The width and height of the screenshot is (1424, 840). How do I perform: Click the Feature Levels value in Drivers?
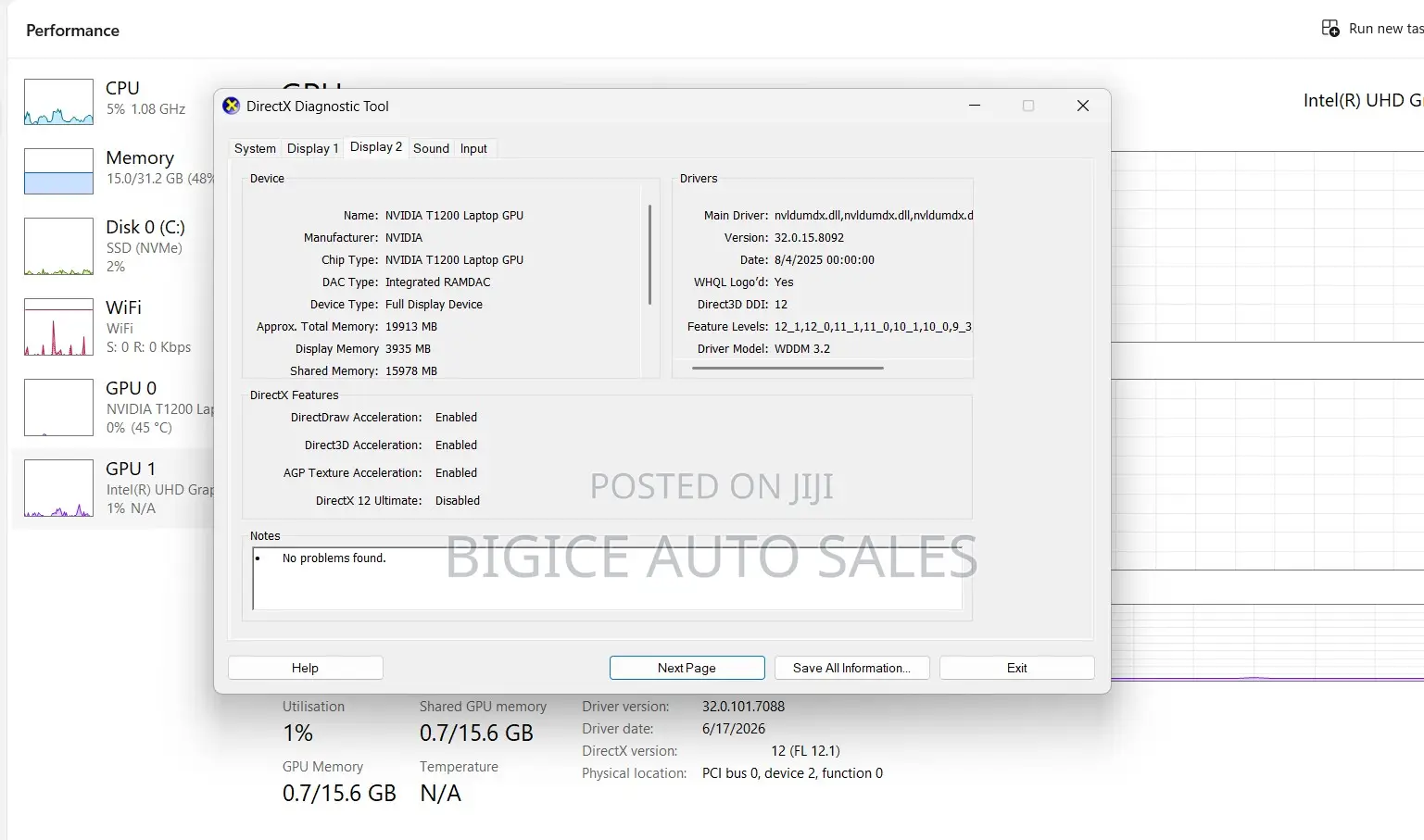[x=873, y=327]
